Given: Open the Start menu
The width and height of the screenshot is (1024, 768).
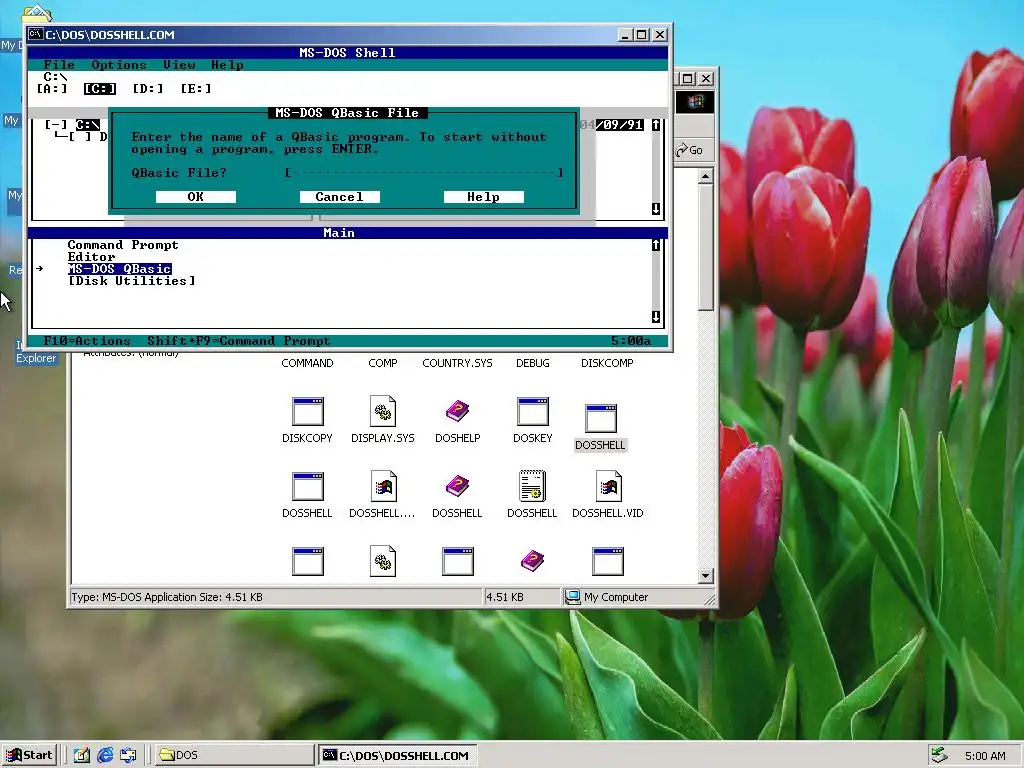Looking at the screenshot, I should (29, 755).
